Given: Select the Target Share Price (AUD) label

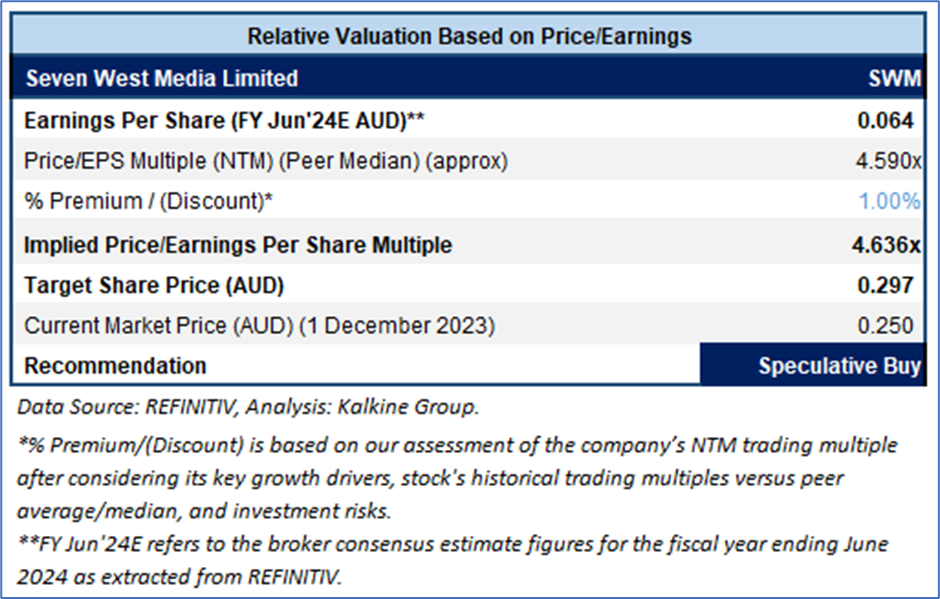Looking at the screenshot, I should [154, 285].
